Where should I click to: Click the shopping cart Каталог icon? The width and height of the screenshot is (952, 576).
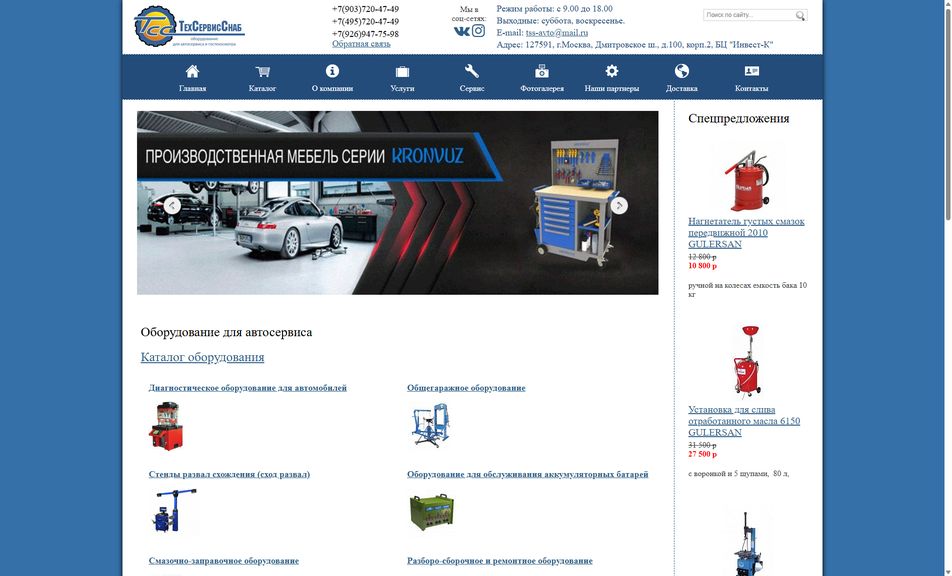coord(262,71)
